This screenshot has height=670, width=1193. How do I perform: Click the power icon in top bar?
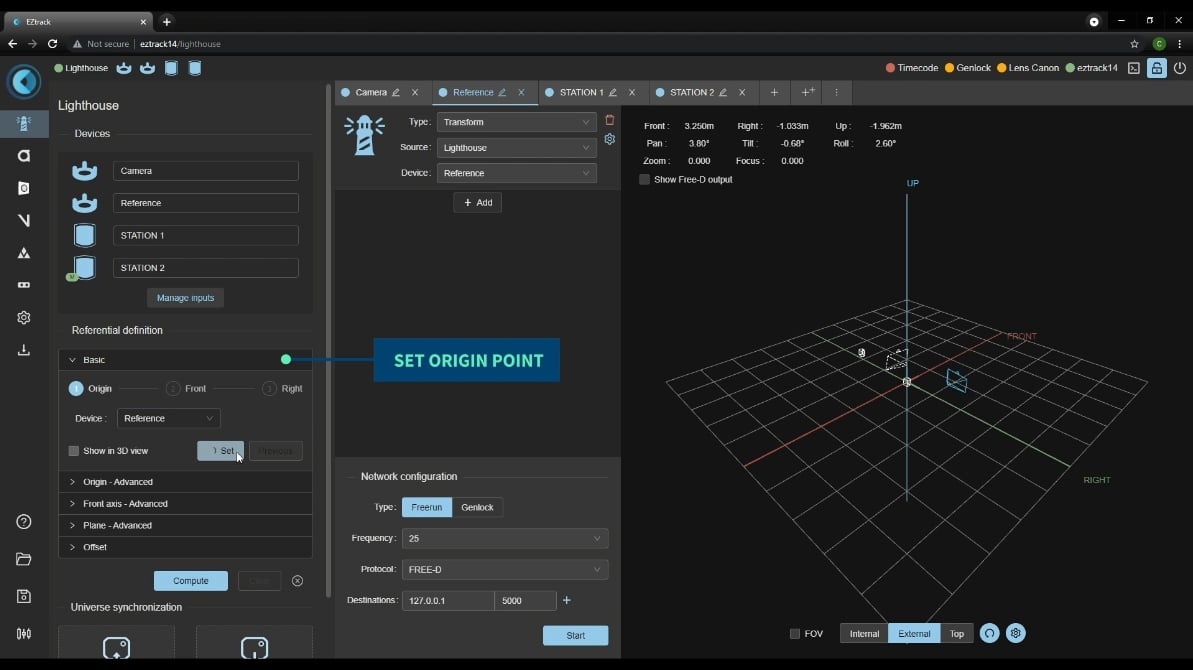1180,68
